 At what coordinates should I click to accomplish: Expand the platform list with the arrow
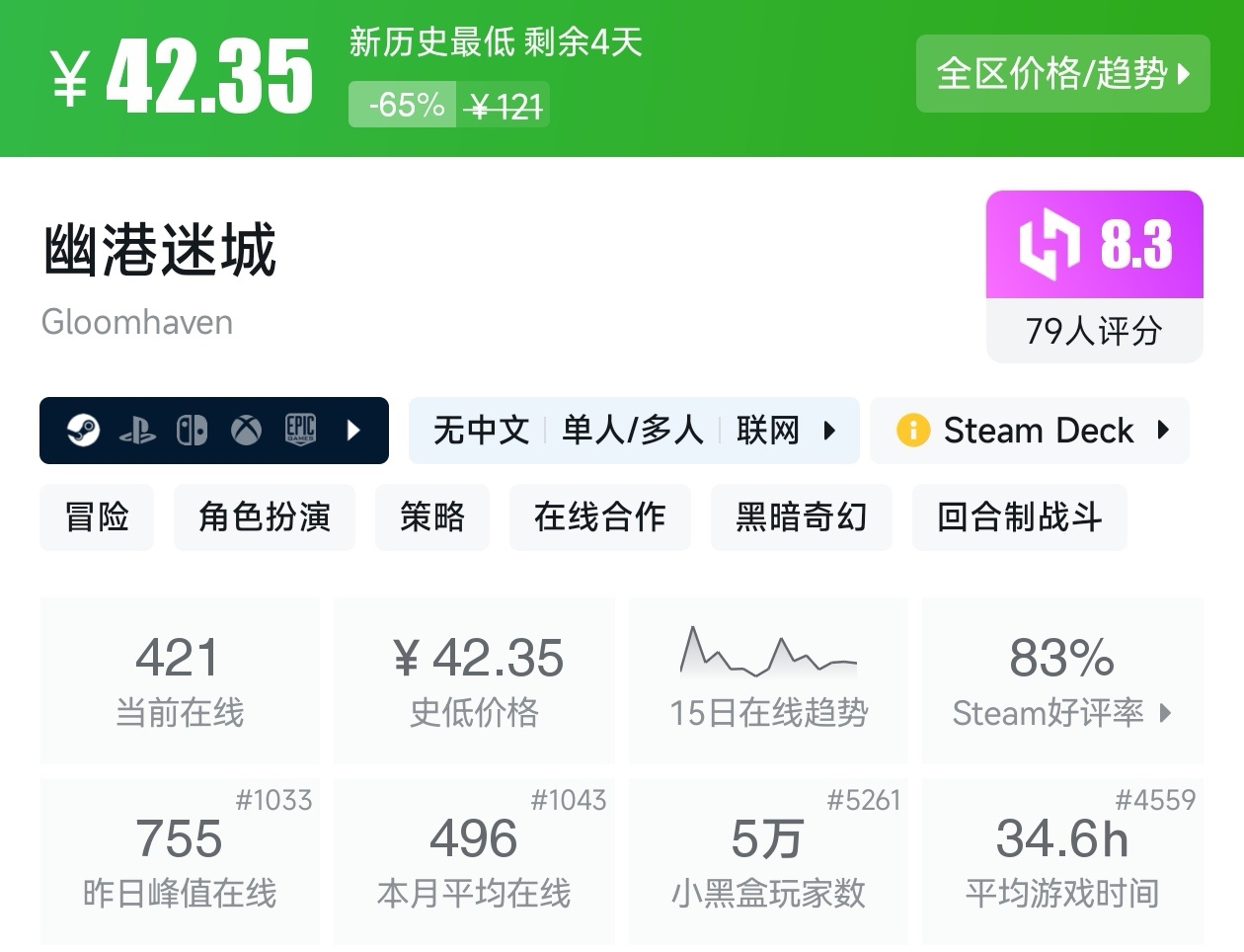[353, 431]
